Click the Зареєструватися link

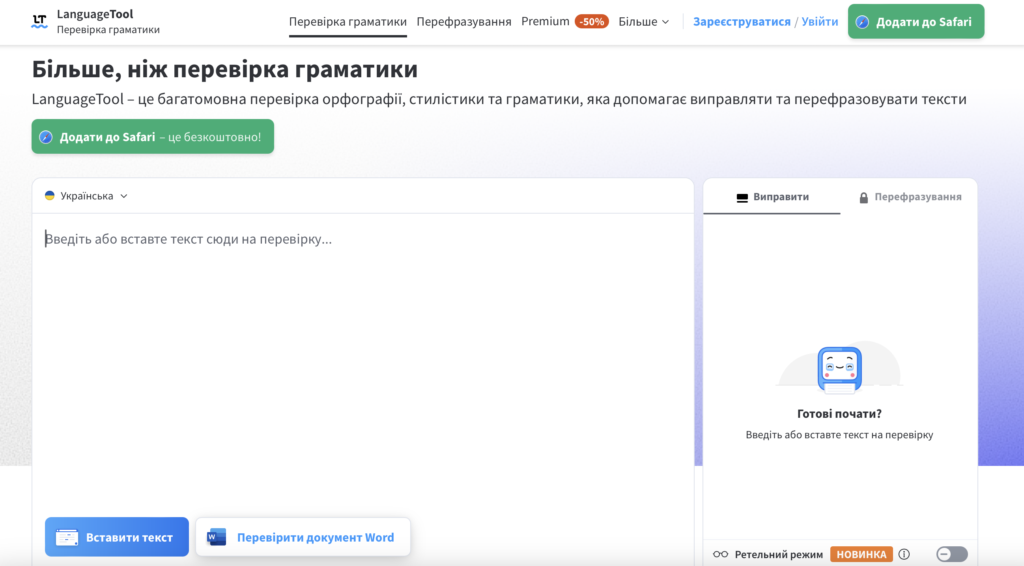(741, 22)
